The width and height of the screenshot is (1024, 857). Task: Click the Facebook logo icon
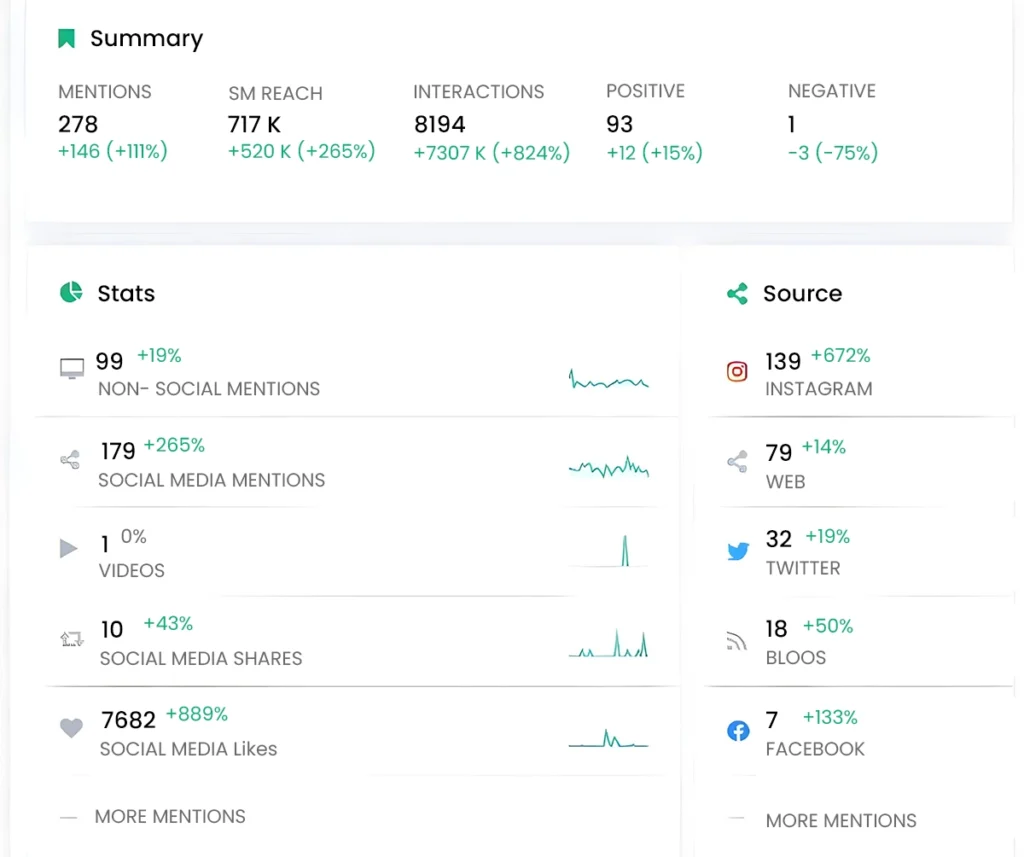click(x=738, y=731)
